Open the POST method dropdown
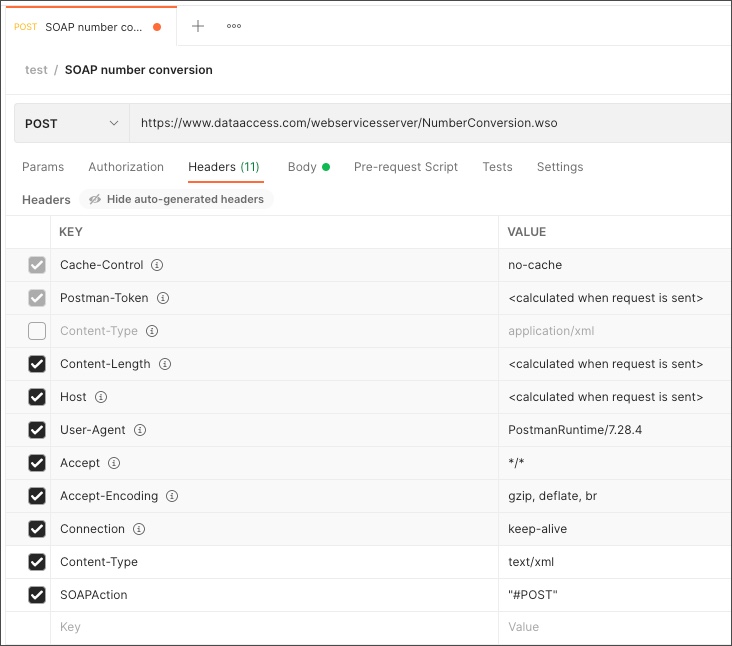Image resolution: width=732 pixels, height=646 pixels. tap(71, 124)
